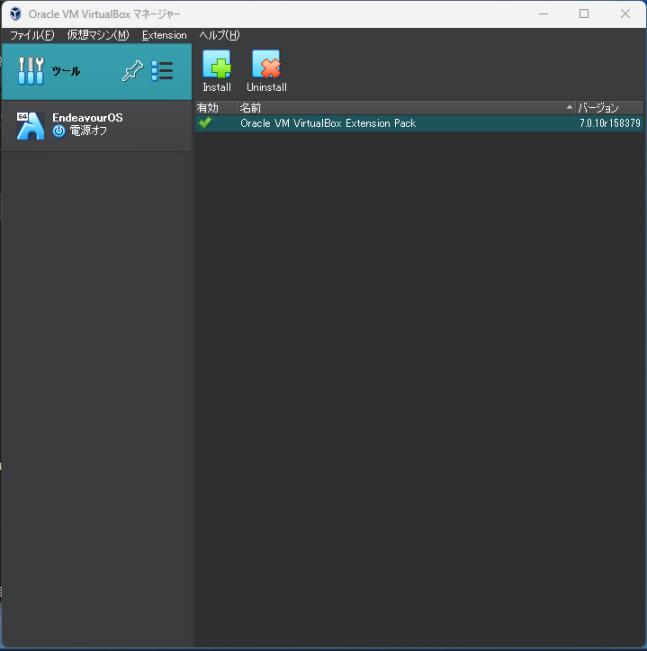Click the 電源オフ status text
The width and height of the screenshot is (647, 651).
88,131
